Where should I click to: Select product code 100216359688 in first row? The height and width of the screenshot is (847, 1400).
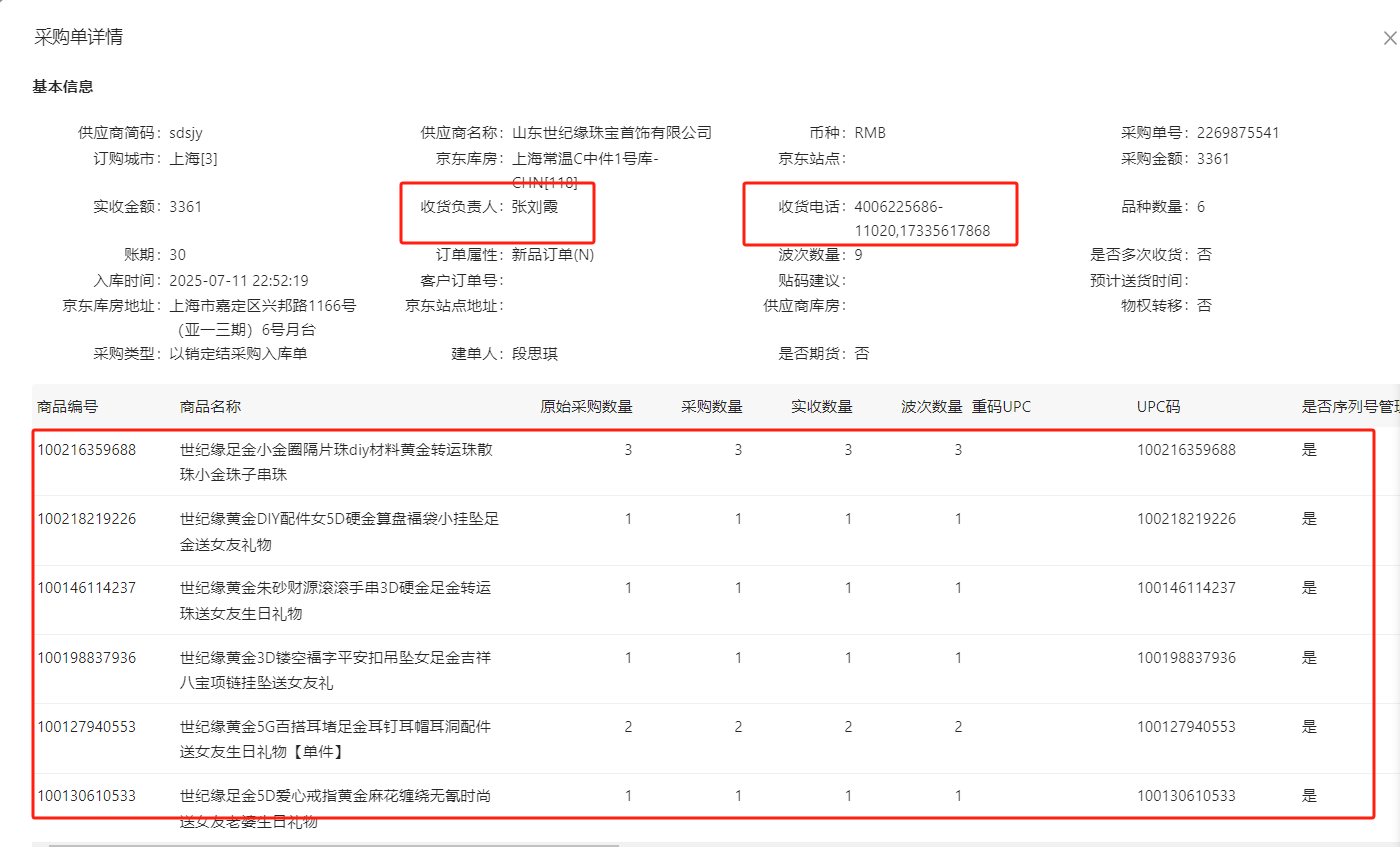tap(86, 450)
